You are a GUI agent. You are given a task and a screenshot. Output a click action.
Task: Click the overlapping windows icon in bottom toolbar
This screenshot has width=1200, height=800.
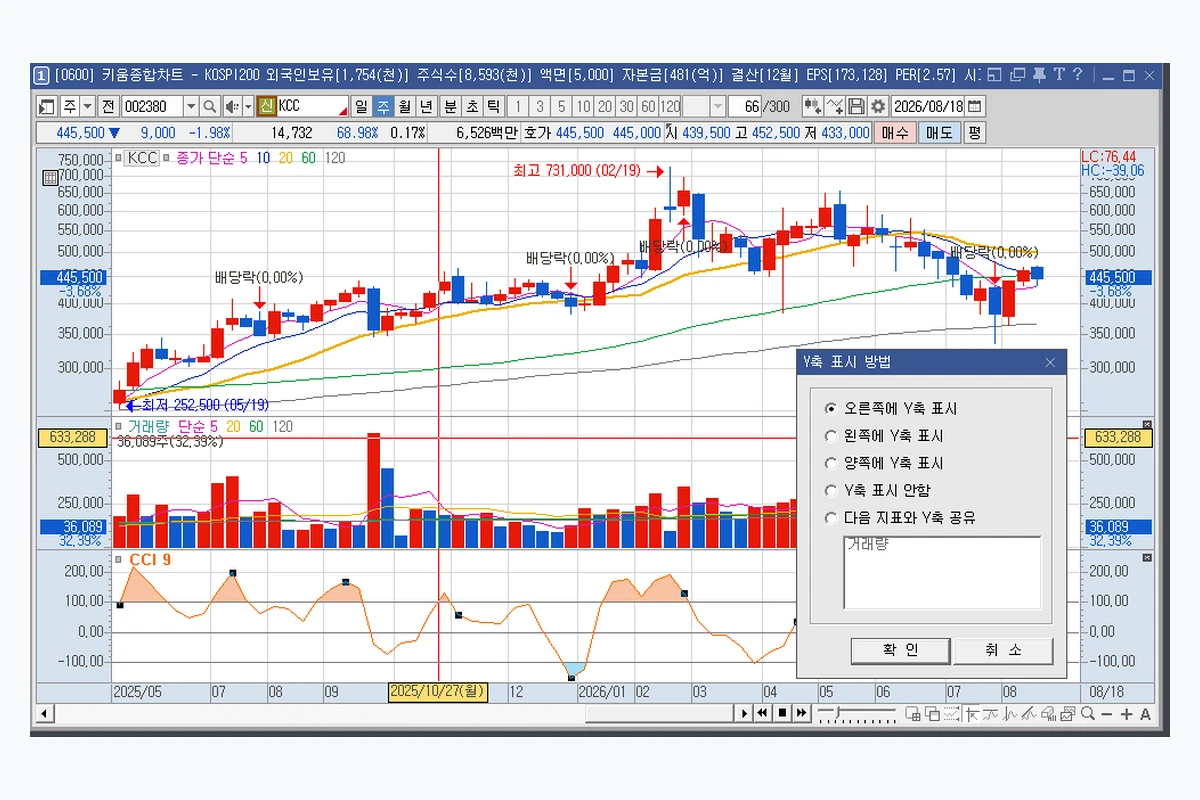point(932,713)
